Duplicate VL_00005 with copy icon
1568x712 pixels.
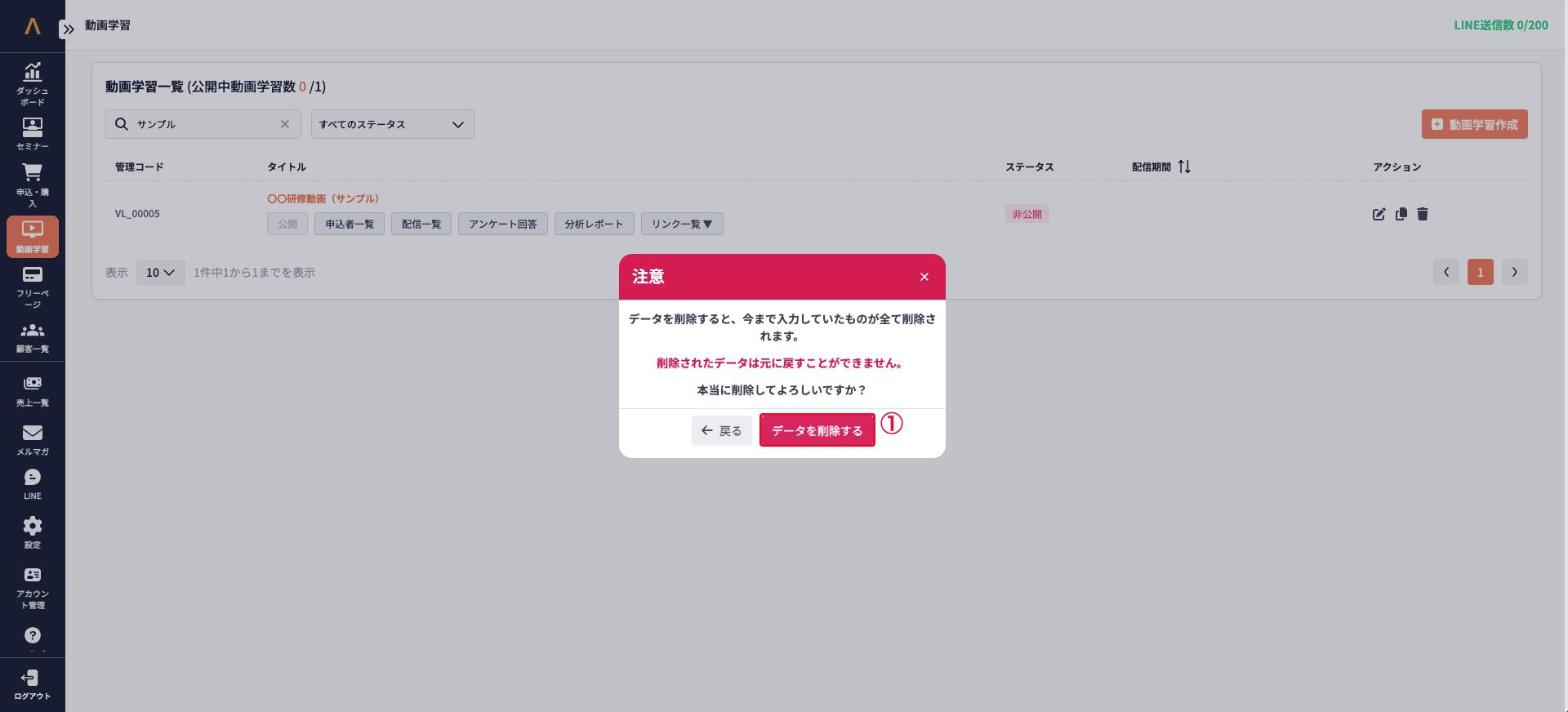[1401, 214]
